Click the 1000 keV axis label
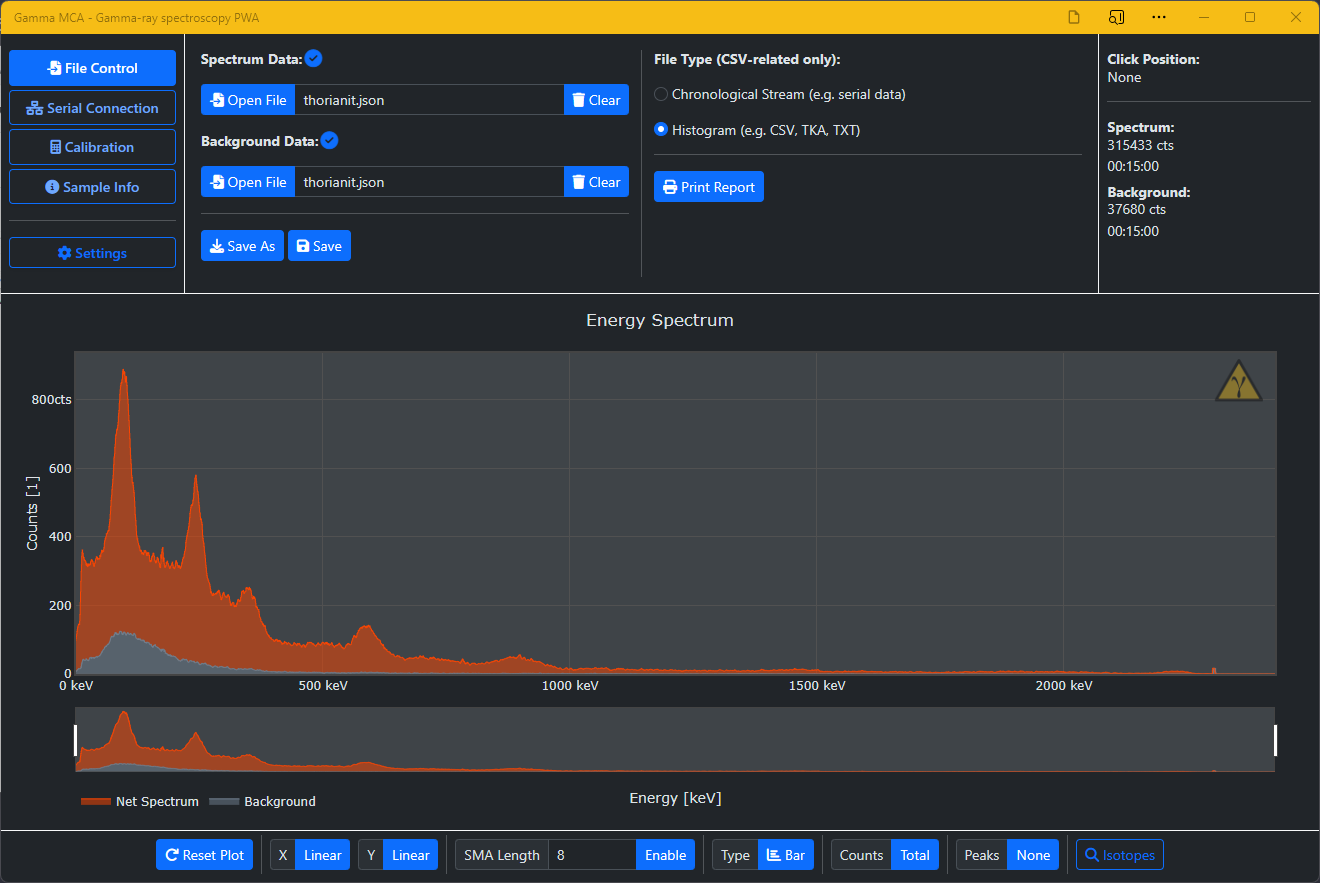 point(569,685)
